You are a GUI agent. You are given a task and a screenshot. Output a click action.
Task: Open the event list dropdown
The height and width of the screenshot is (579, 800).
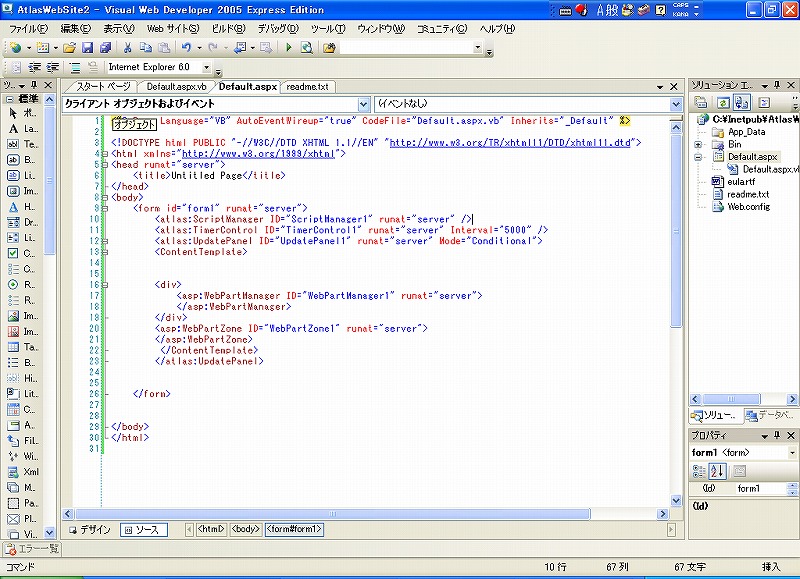click(x=676, y=105)
